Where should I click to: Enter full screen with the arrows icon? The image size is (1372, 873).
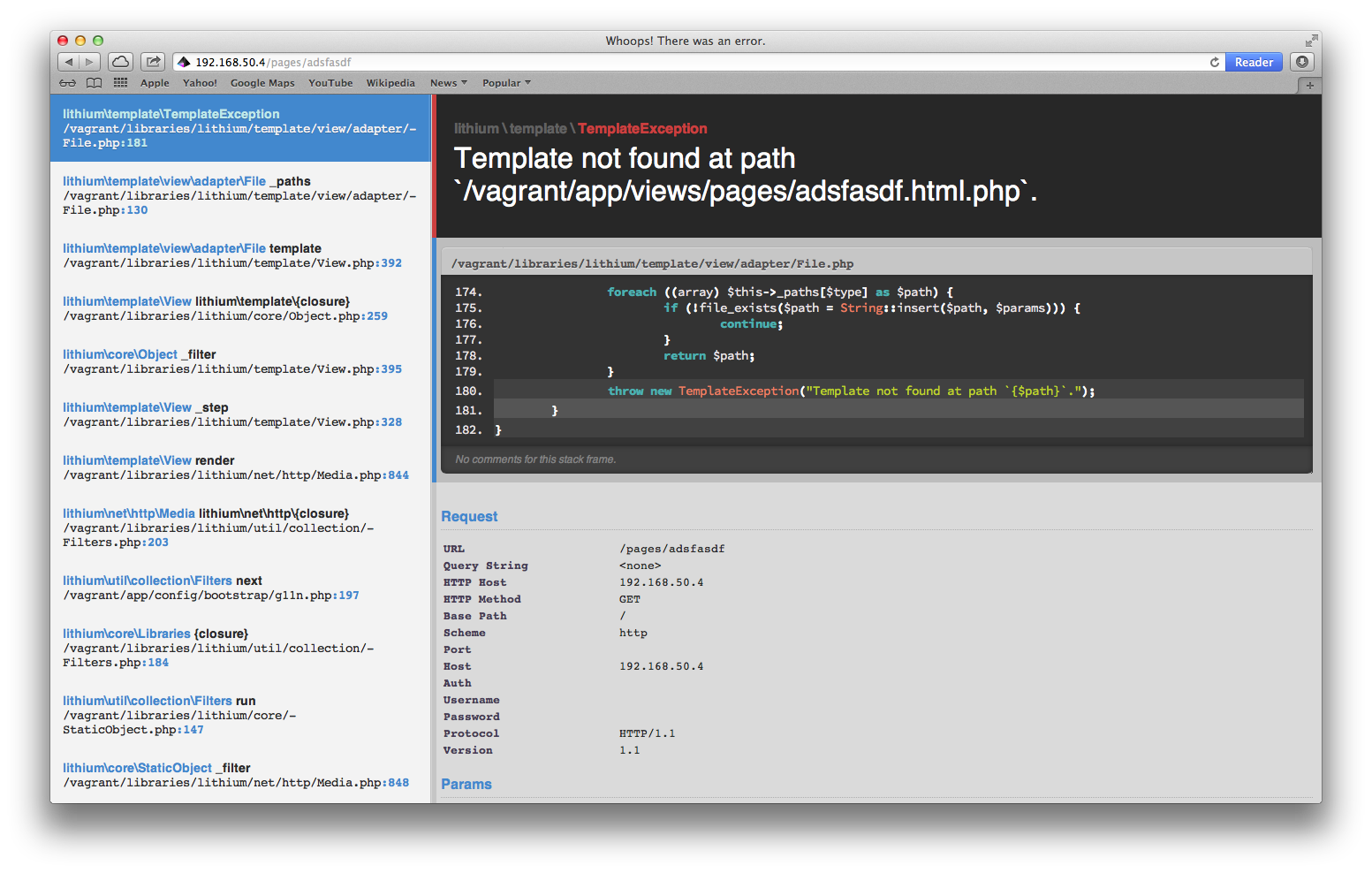coord(1311,41)
